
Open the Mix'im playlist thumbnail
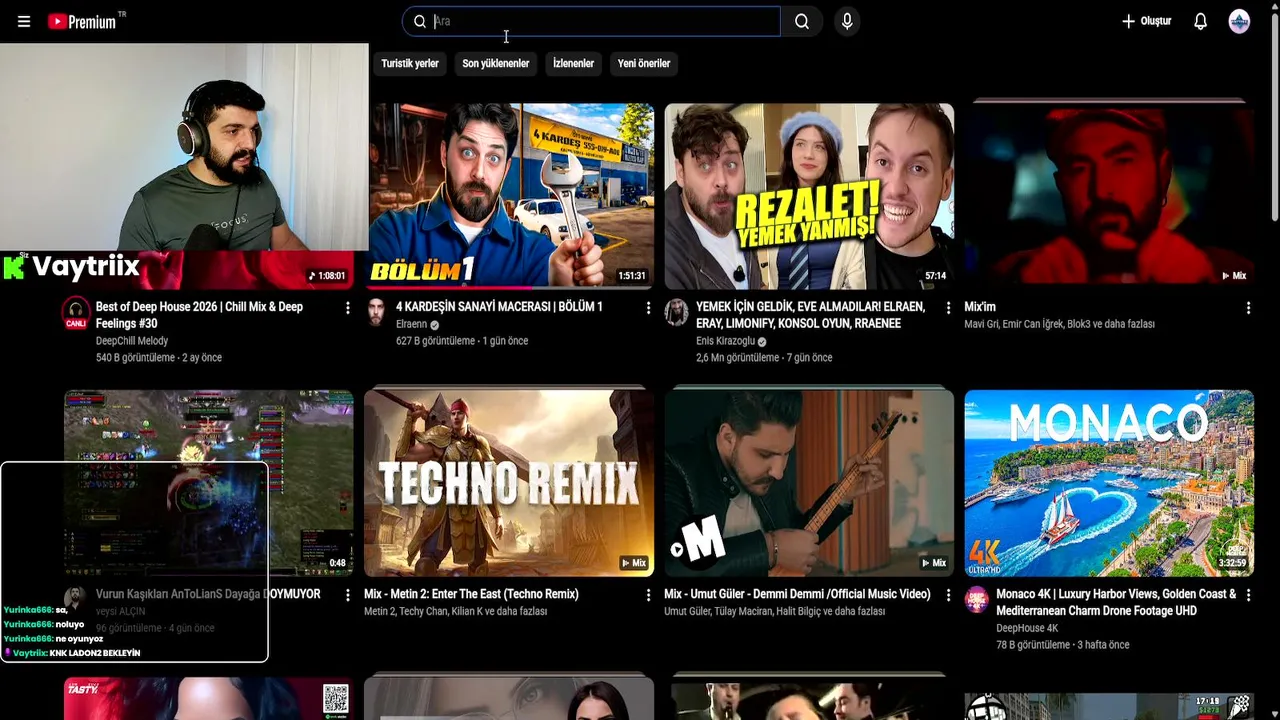tap(1109, 196)
